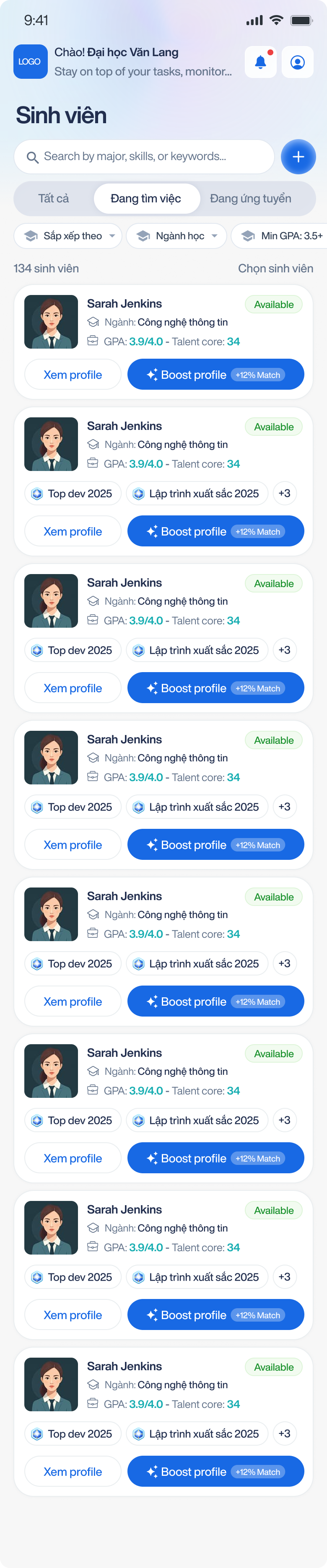Click the first Lập trình xuất sắc 2025 badge
Viewport: 327px width, 1568px height.
click(x=198, y=494)
